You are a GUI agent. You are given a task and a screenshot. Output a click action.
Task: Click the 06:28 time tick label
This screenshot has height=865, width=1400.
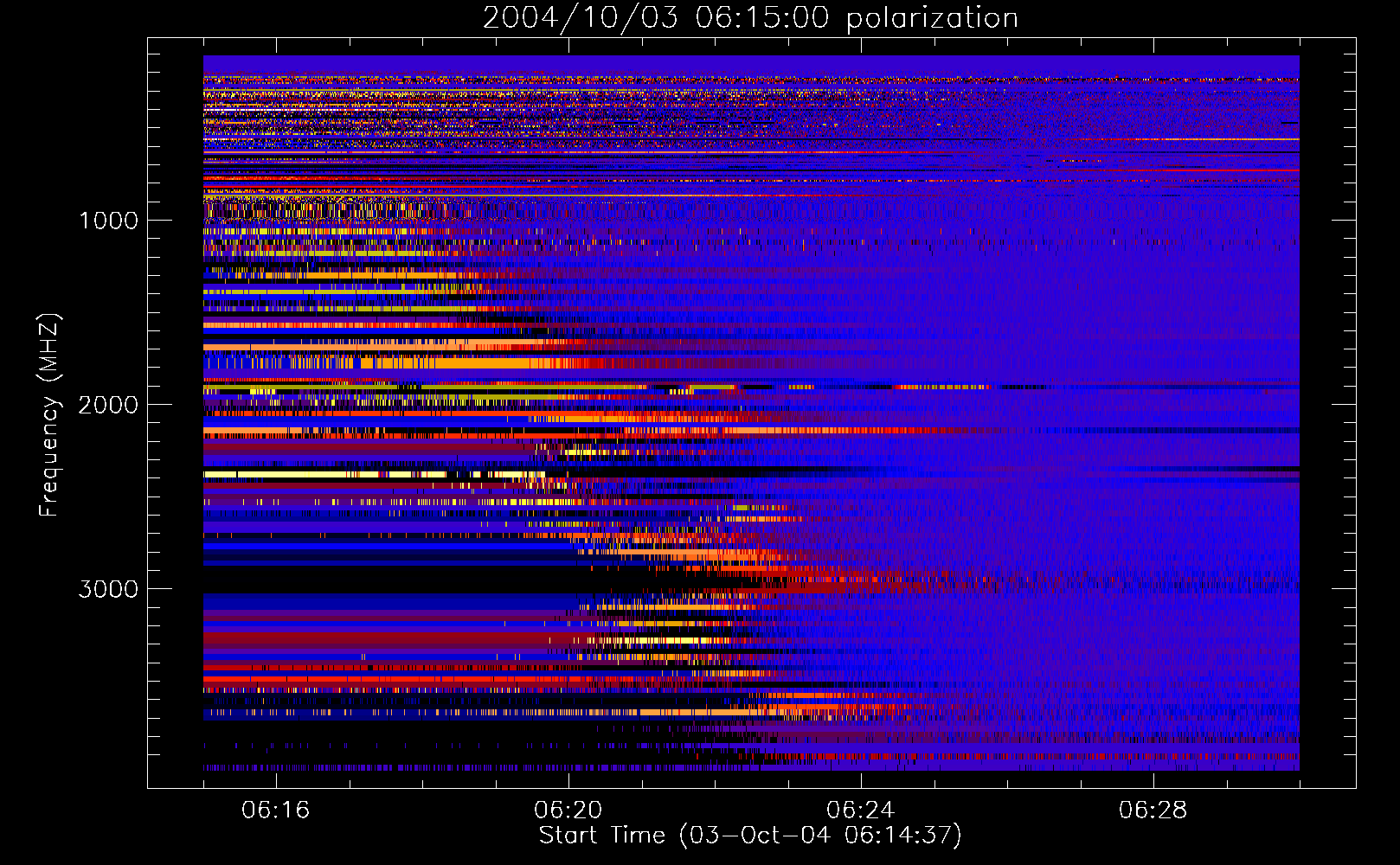1153,811
